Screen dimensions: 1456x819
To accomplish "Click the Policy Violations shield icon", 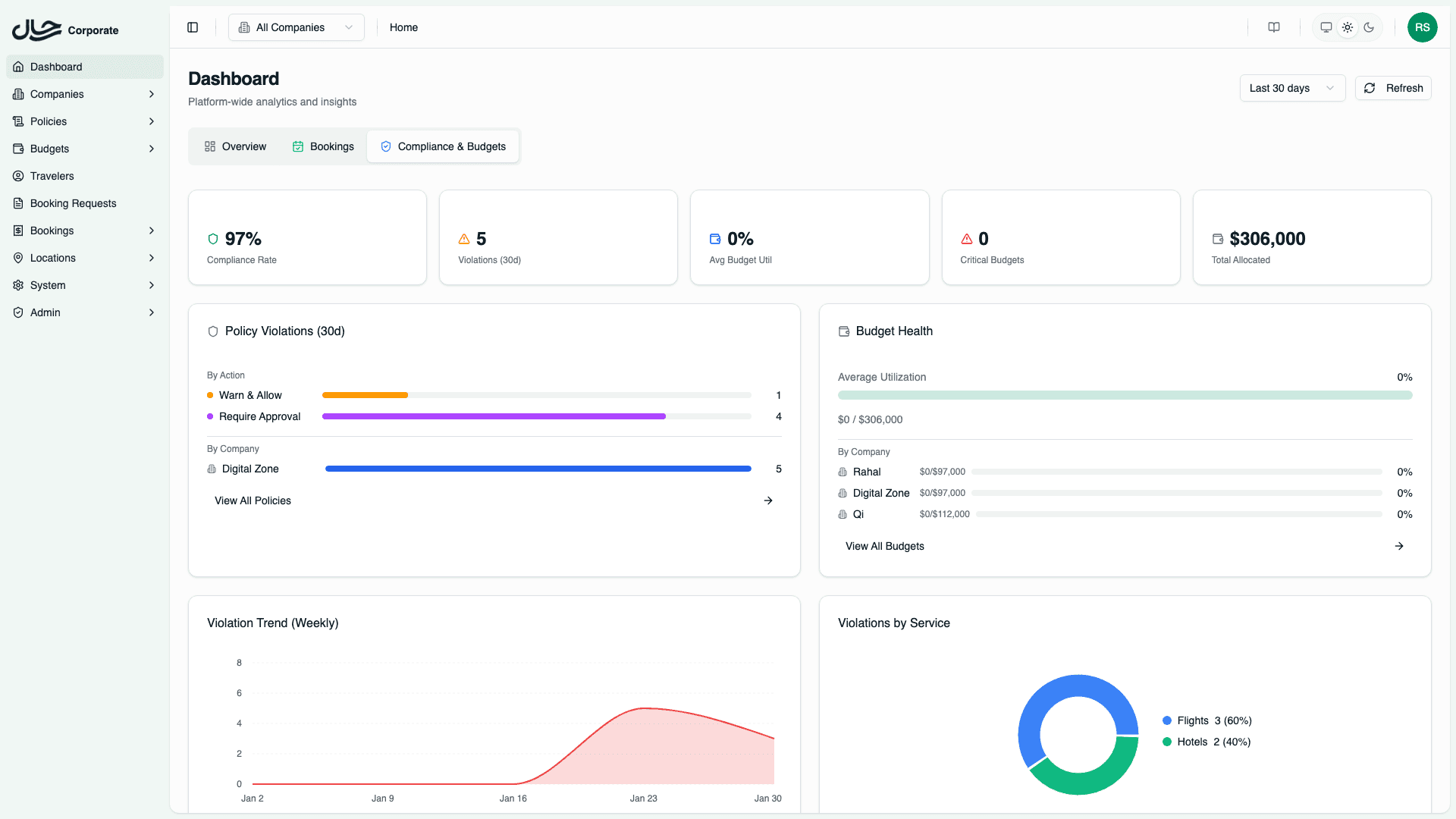I will point(212,331).
